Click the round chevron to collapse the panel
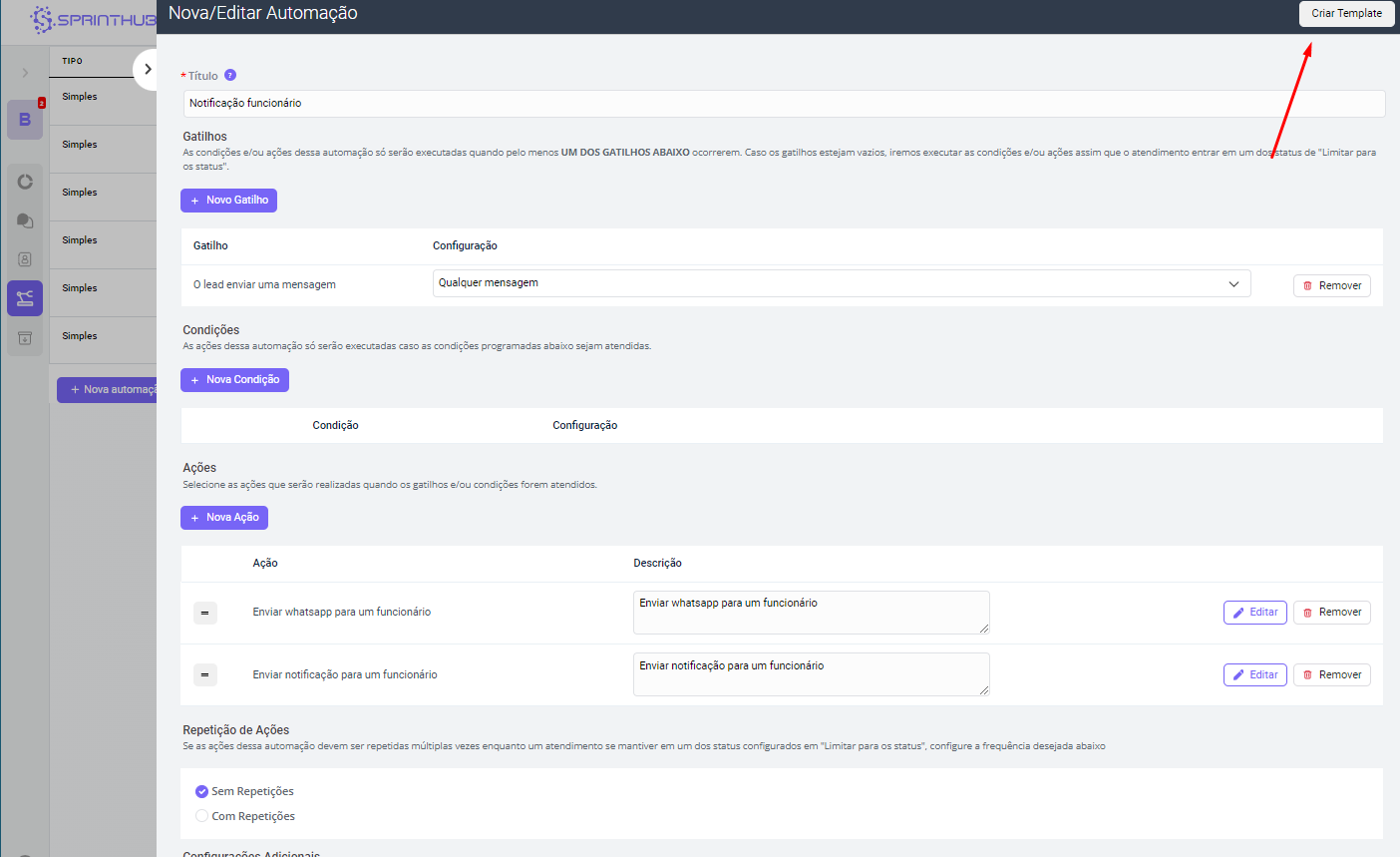This screenshot has width=1400, height=857. point(148,70)
